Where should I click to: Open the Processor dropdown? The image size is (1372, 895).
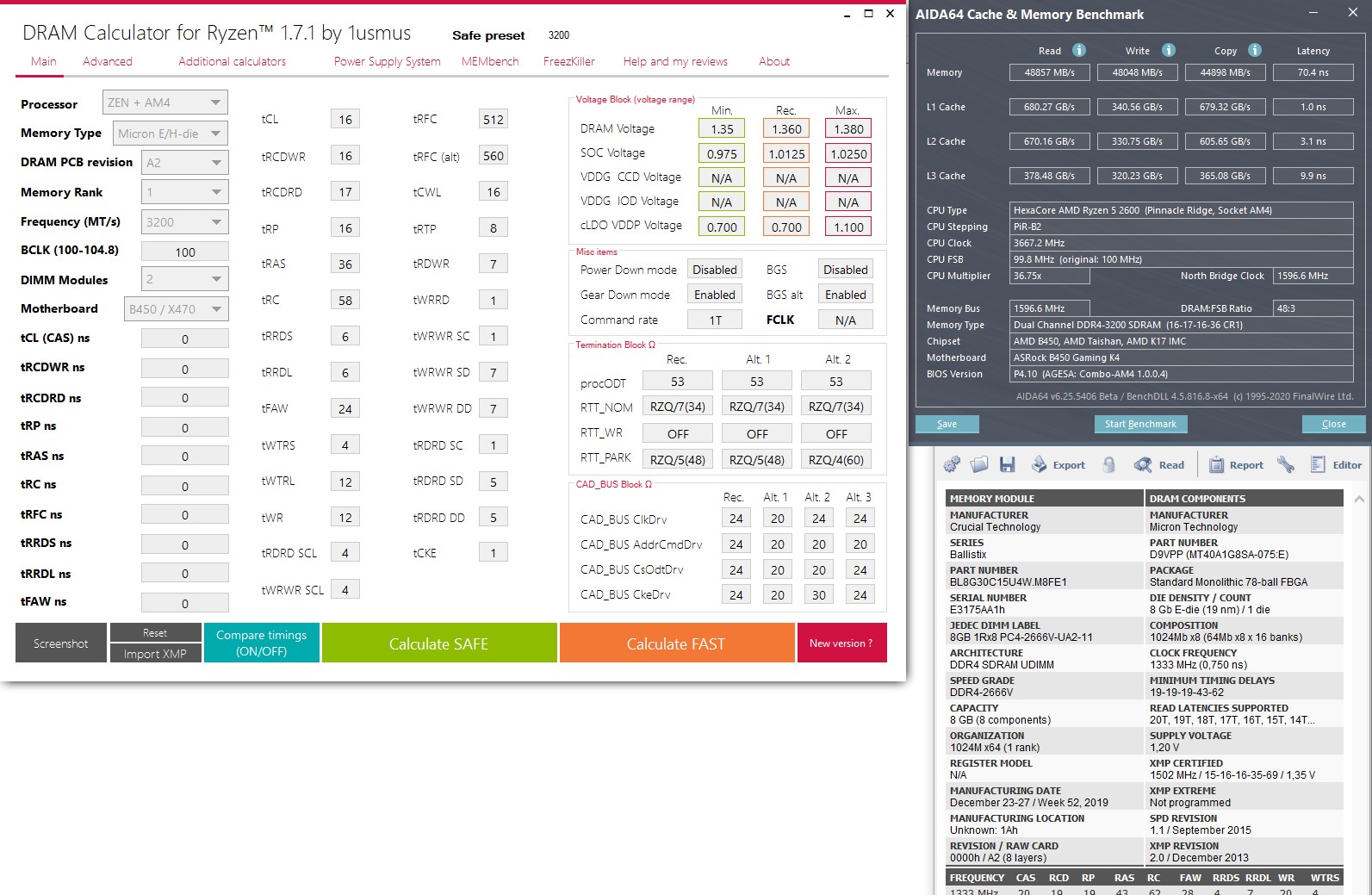click(x=165, y=103)
